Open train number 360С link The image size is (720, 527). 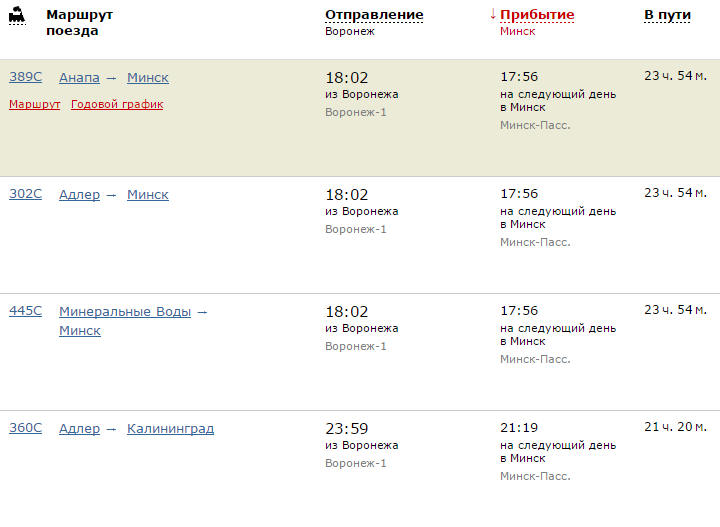click(x=25, y=429)
